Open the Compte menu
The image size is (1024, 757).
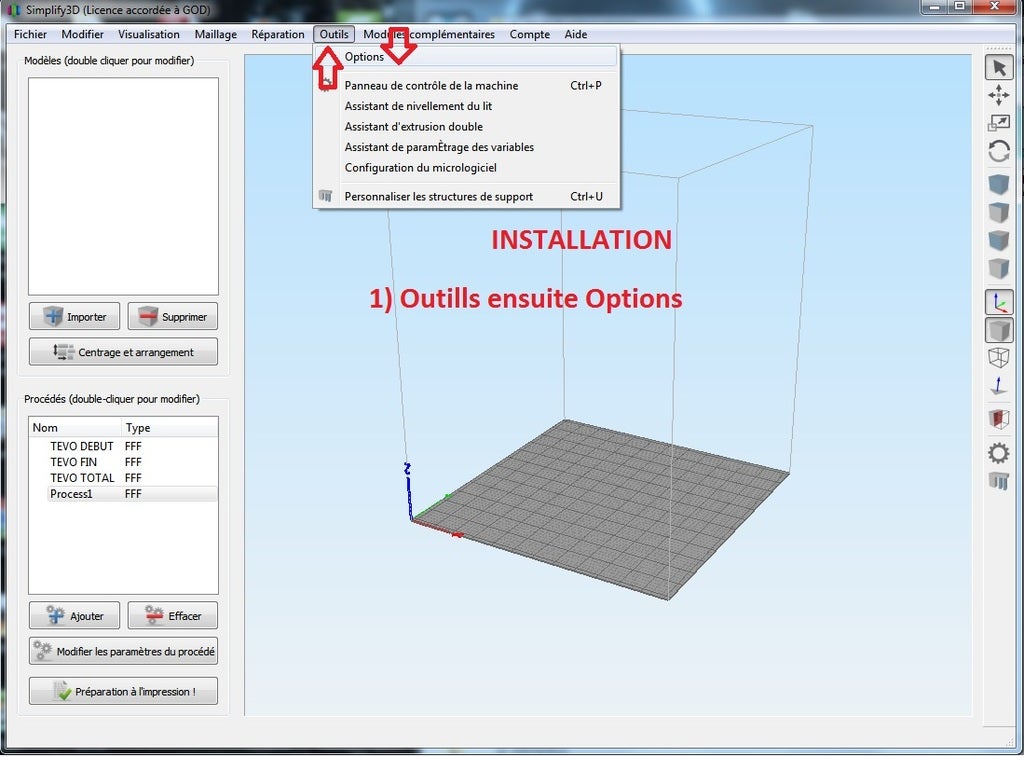click(x=530, y=35)
